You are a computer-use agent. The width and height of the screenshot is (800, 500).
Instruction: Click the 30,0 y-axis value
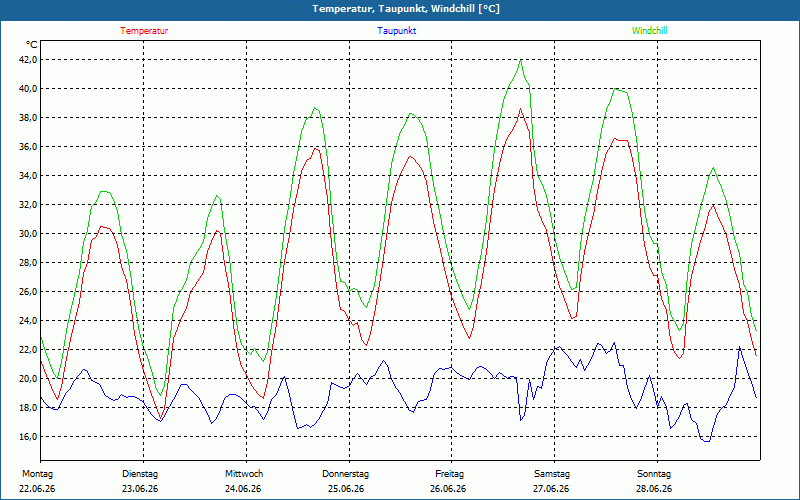29,234
